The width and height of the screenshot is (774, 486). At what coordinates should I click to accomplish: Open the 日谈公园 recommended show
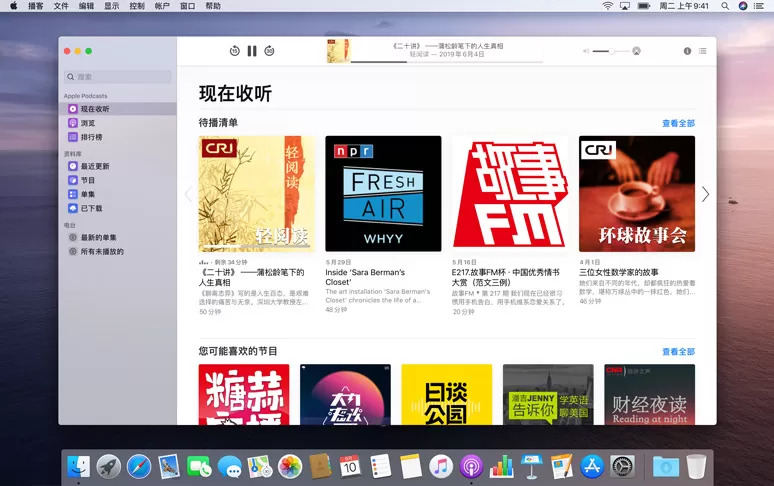(x=447, y=394)
